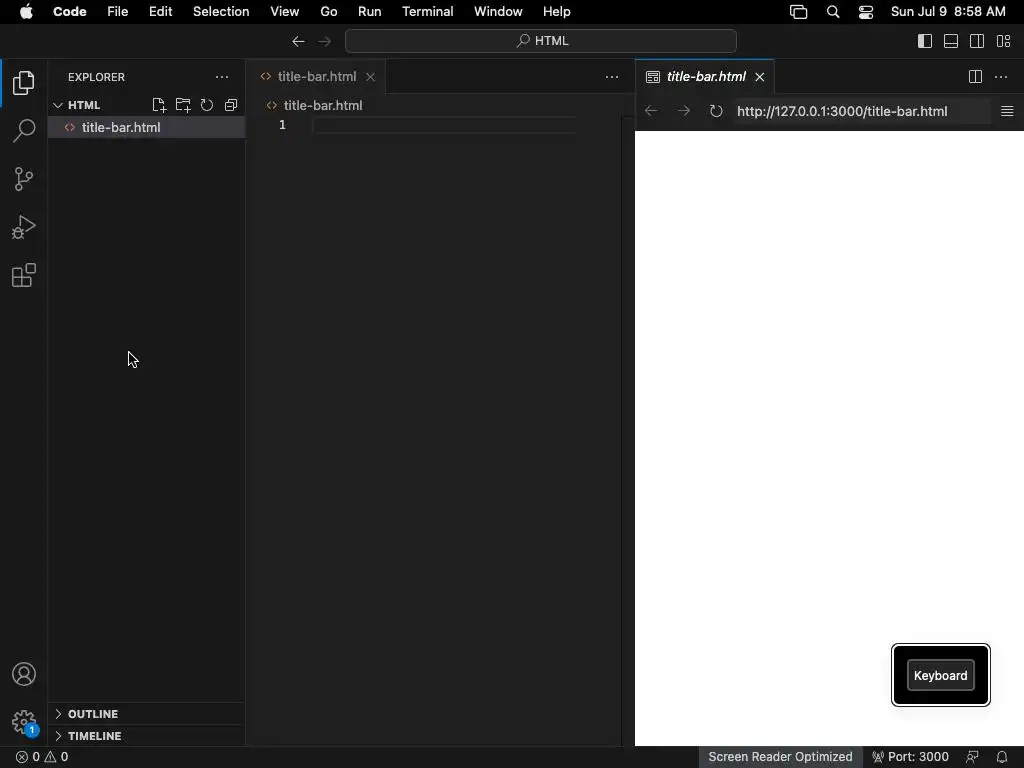Click the title-bar.html breadcrumb
This screenshot has height=768, width=1024.
pyautogui.click(x=314, y=105)
